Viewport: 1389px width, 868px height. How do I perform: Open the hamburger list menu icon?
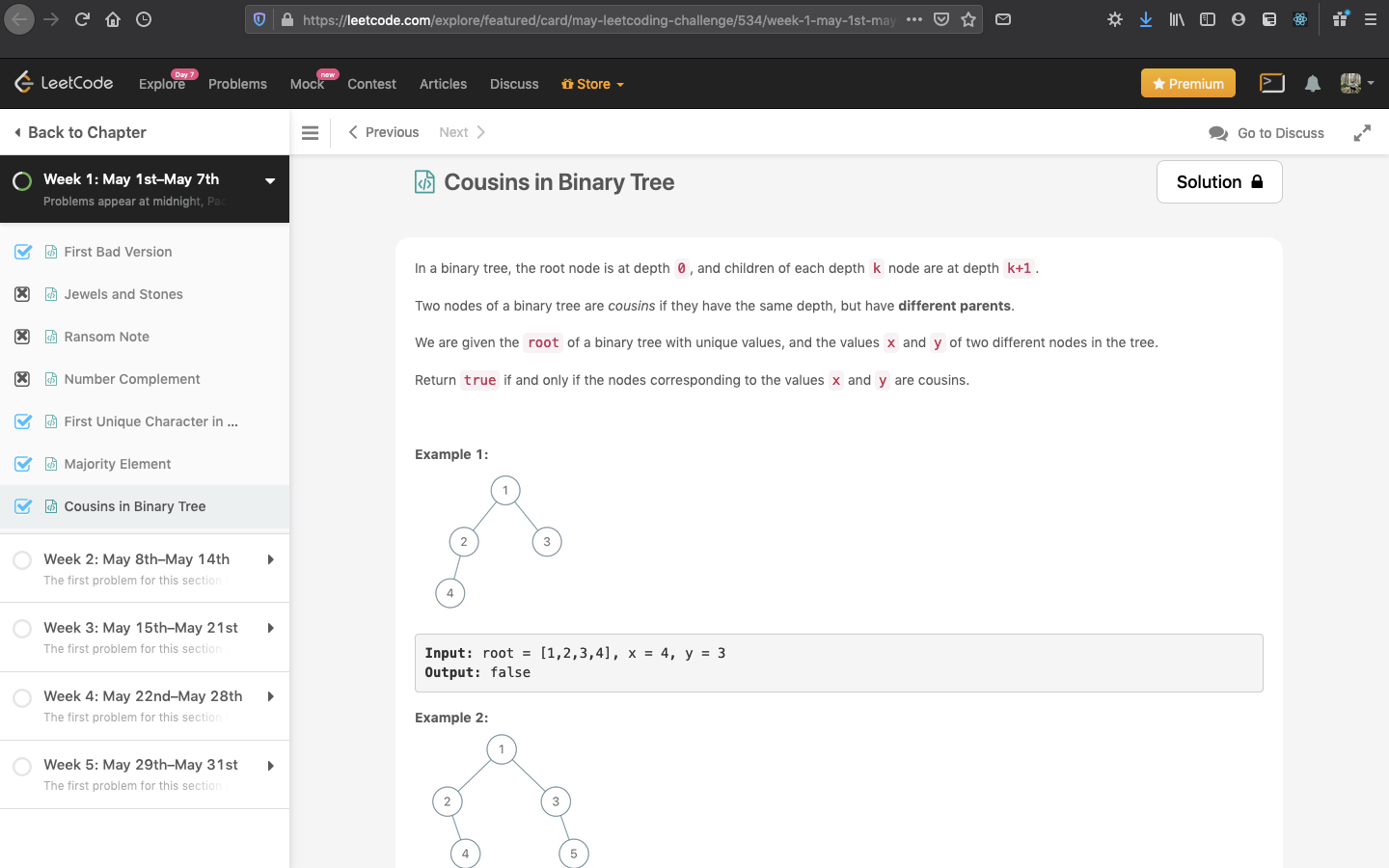(x=310, y=133)
